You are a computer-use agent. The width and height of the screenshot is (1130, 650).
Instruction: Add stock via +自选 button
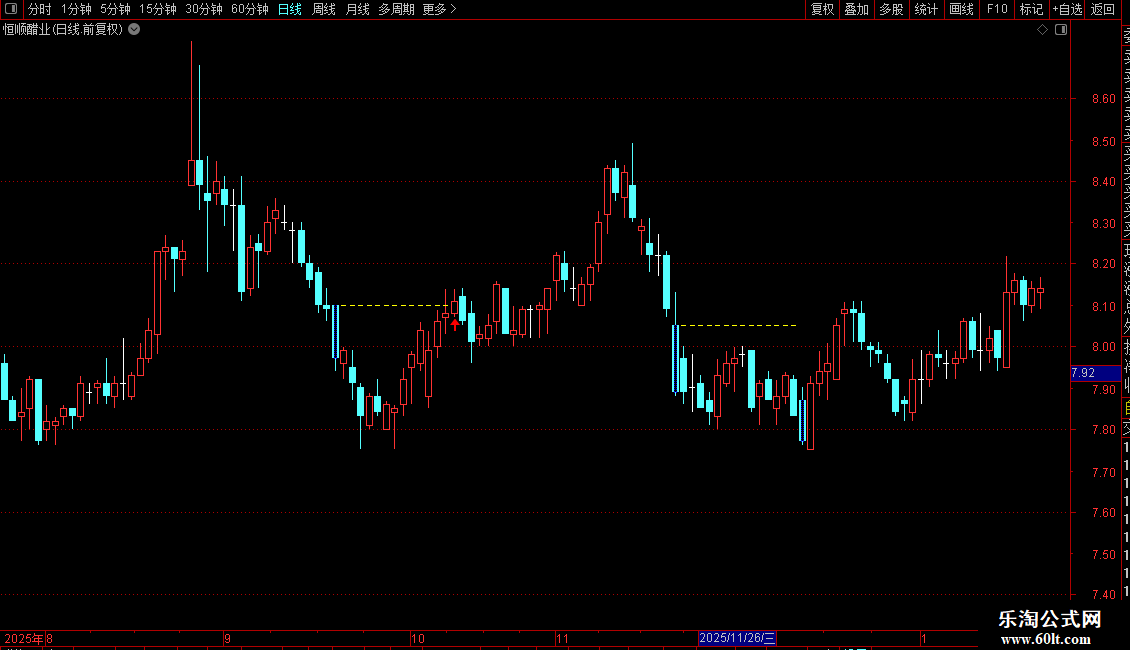point(1067,9)
